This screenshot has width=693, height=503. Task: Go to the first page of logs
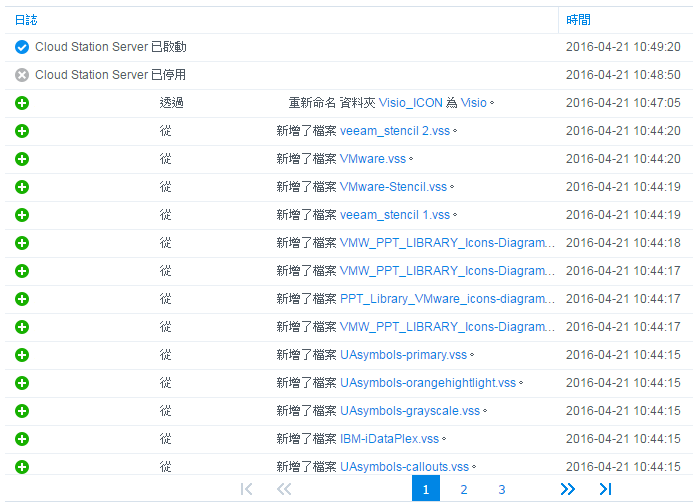pyautogui.click(x=246, y=489)
